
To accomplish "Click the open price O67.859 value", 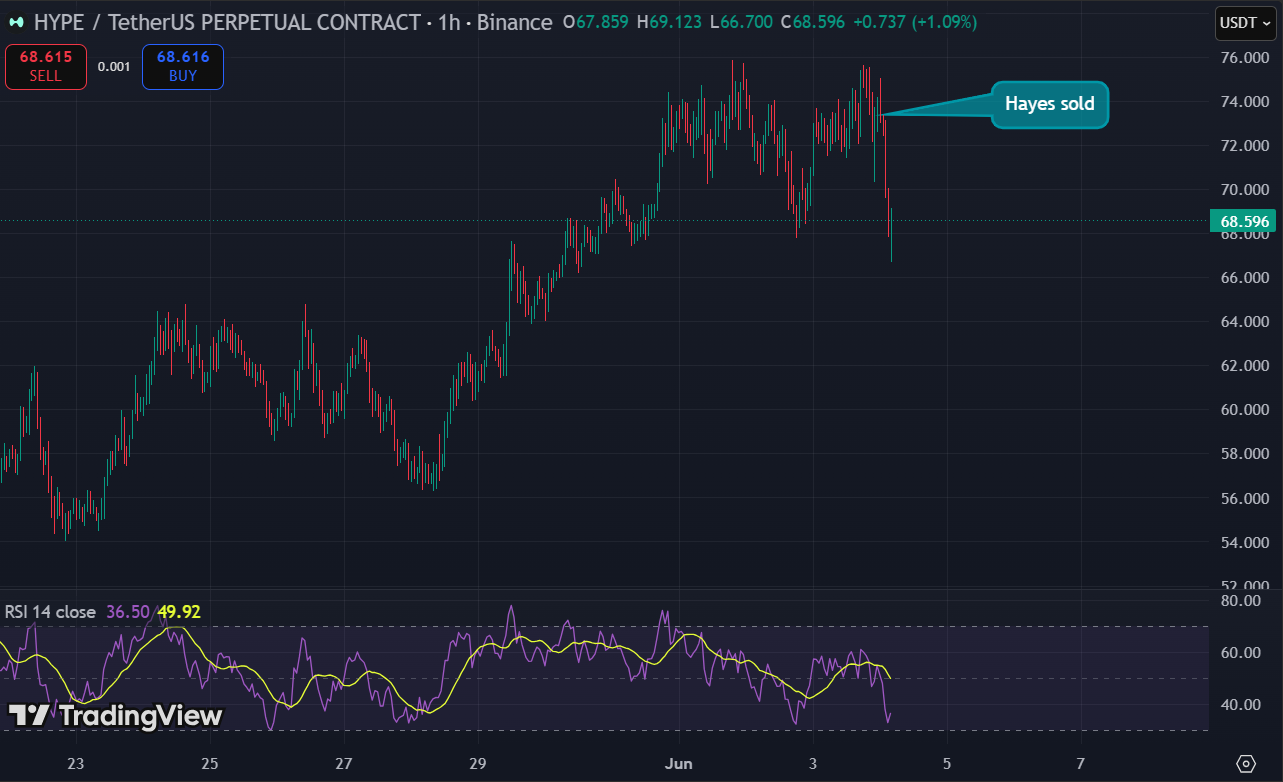I will [x=596, y=22].
